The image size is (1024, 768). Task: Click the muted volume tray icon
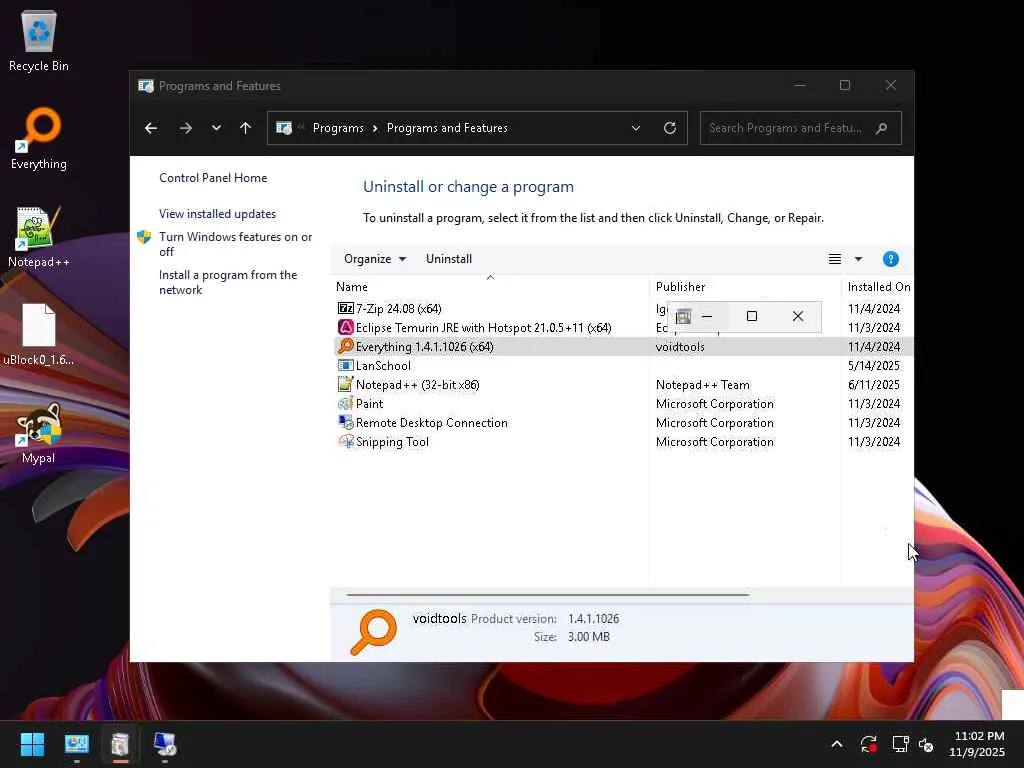(x=926, y=744)
